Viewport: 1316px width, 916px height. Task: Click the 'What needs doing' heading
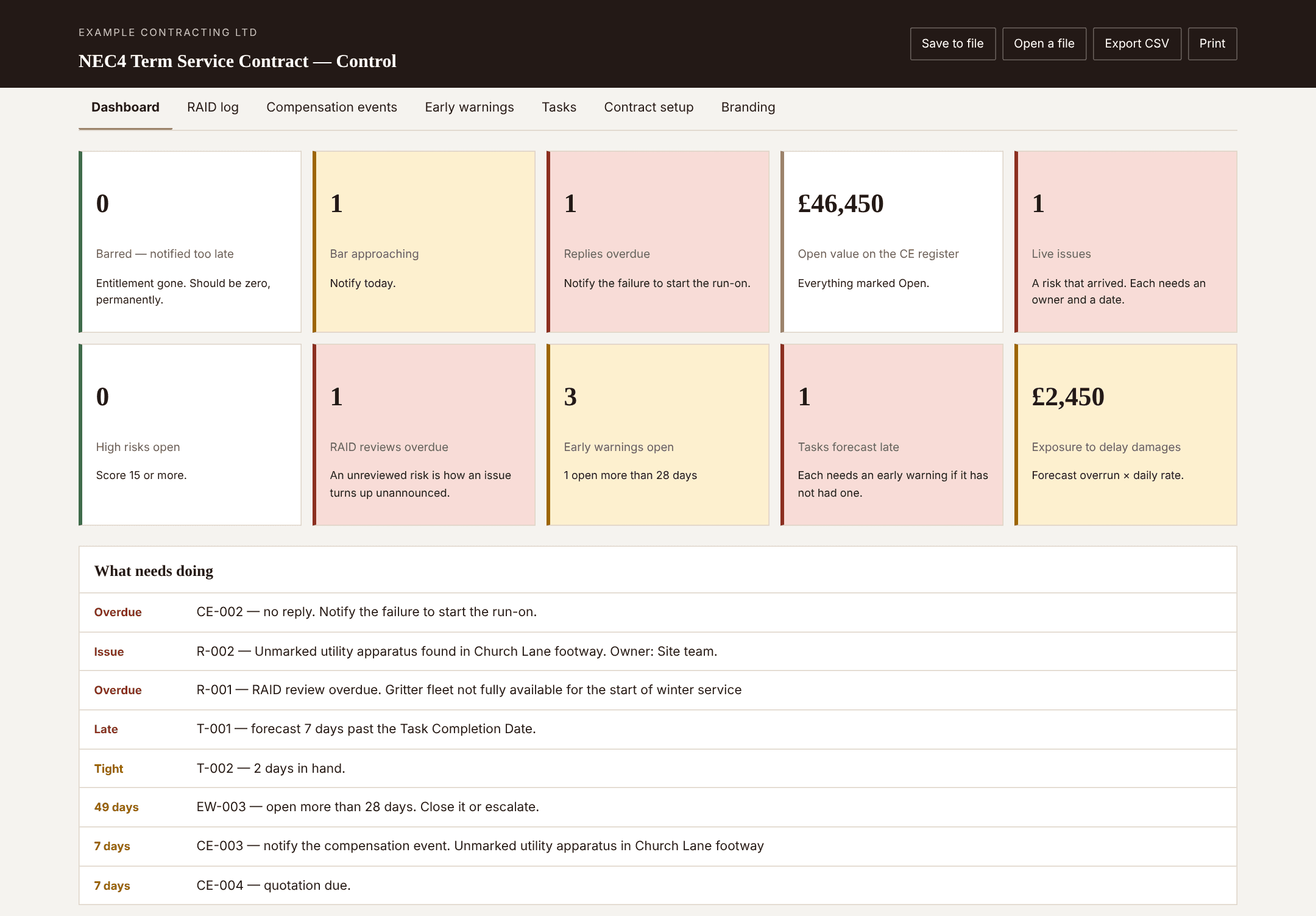coord(154,571)
